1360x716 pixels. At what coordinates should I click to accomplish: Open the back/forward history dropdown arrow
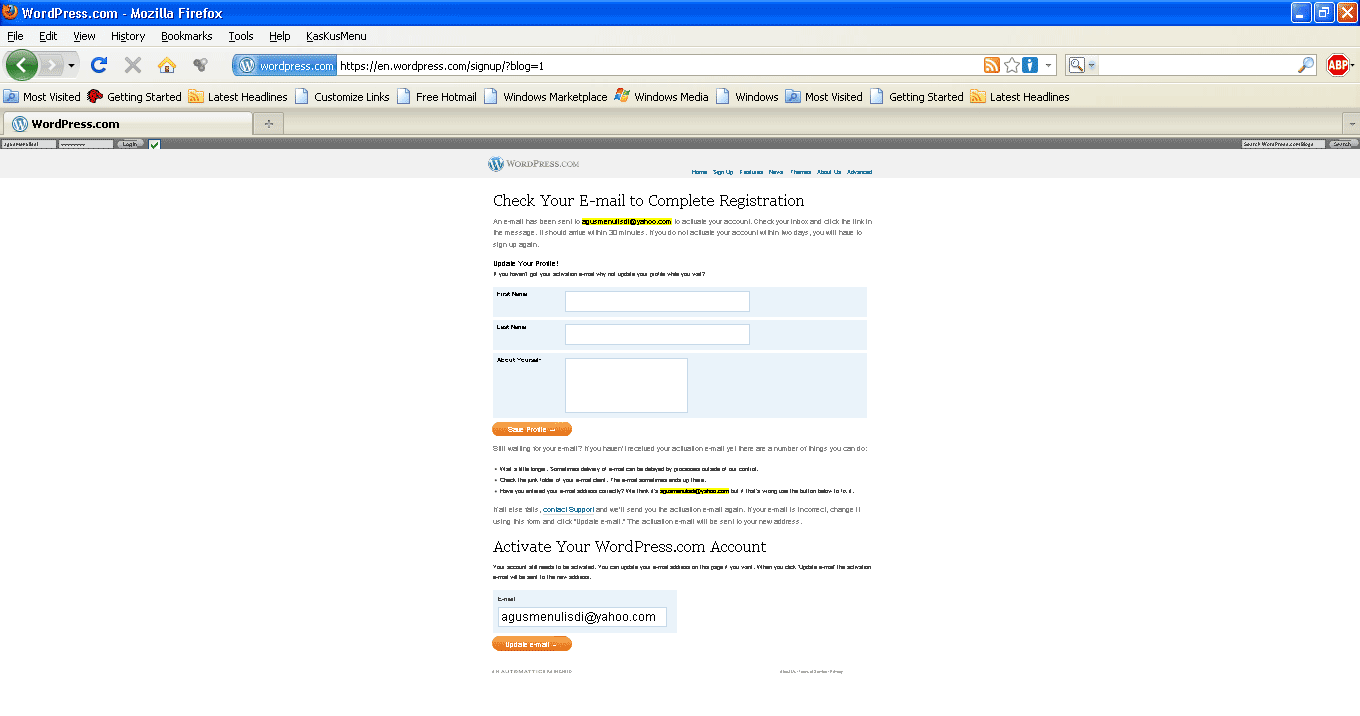coord(71,65)
